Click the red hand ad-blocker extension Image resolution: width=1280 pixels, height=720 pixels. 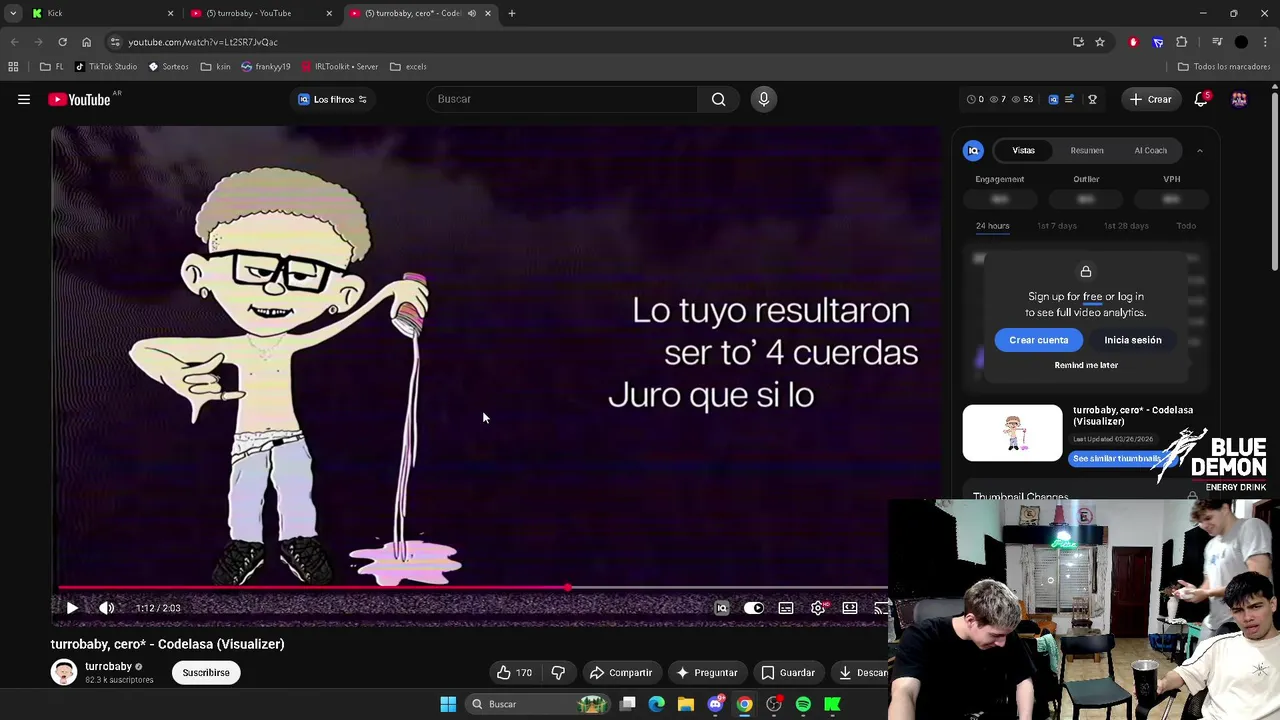tap(1133, 42)
